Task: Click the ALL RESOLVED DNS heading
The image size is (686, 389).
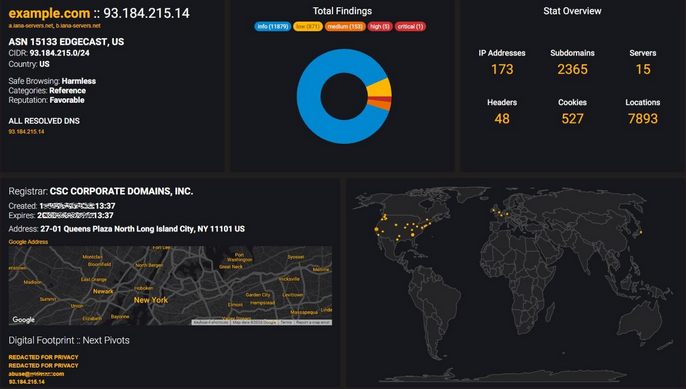Action: [x=44, y=121]
